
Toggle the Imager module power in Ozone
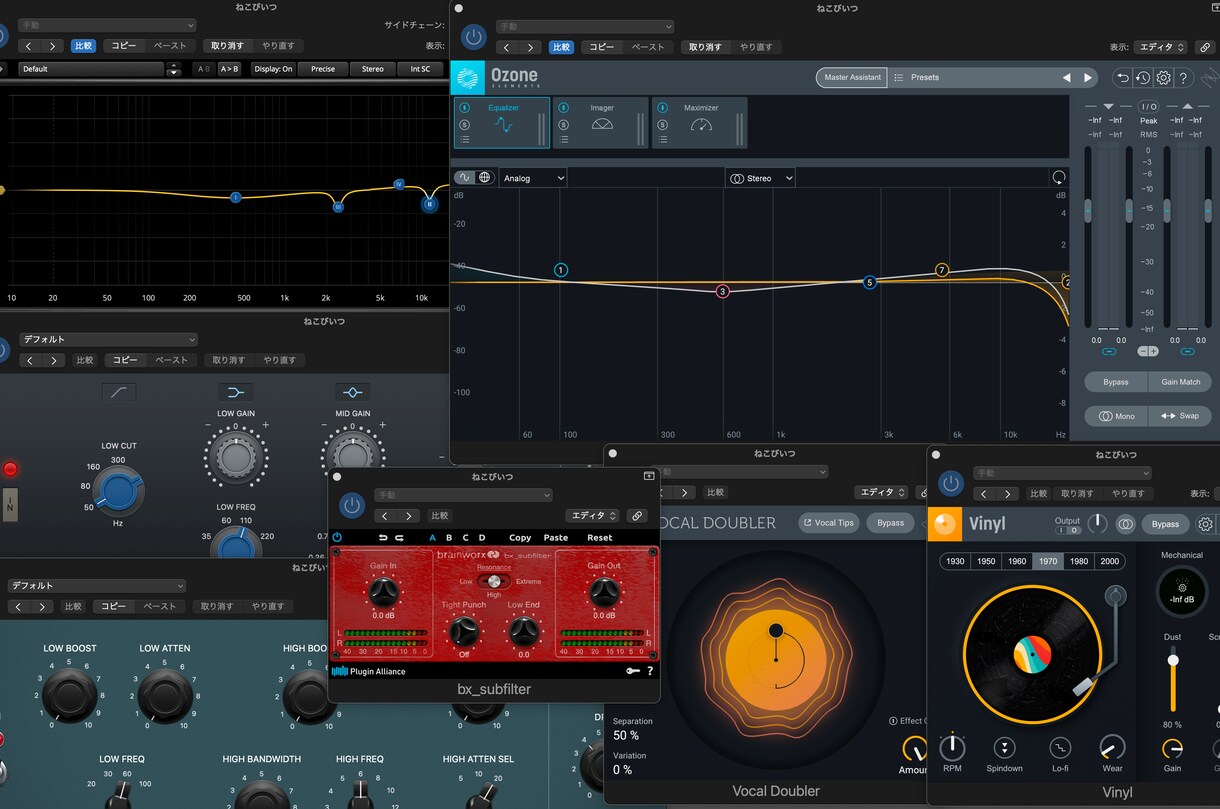[x=563, y=108]
